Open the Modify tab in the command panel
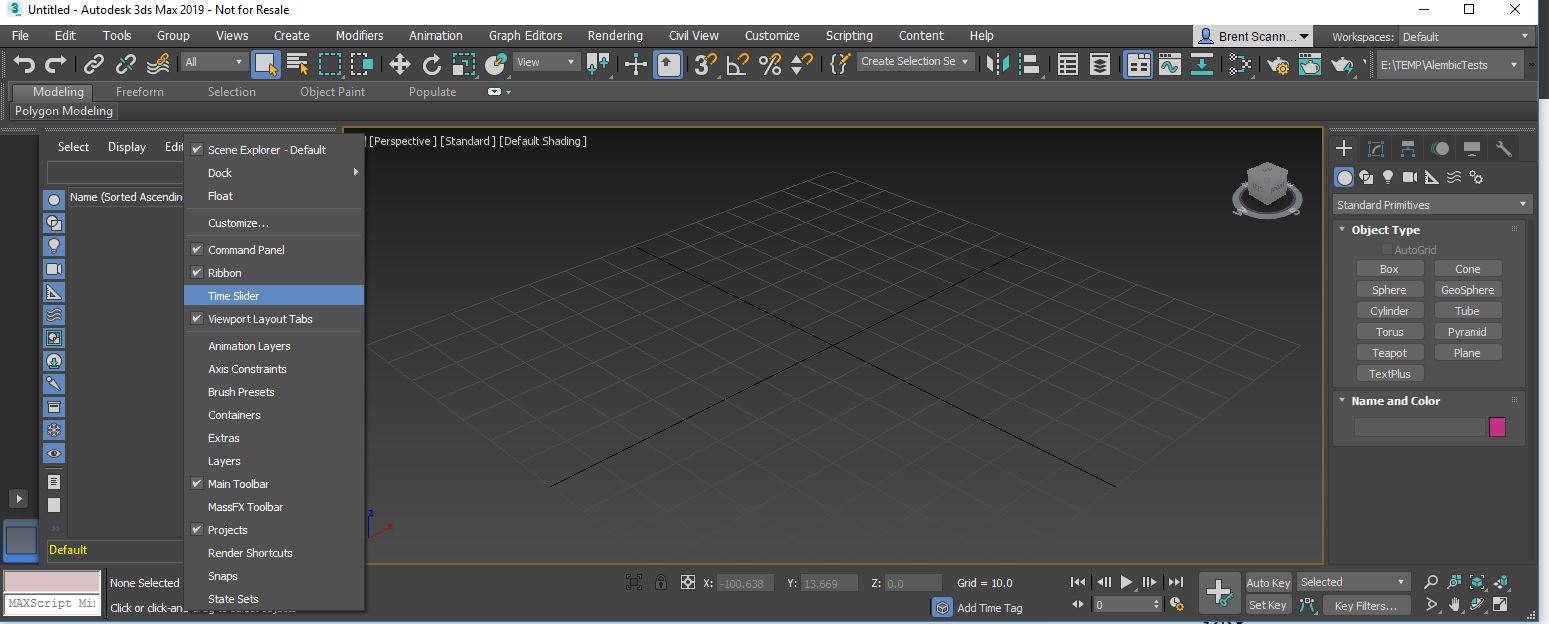 1376,149
